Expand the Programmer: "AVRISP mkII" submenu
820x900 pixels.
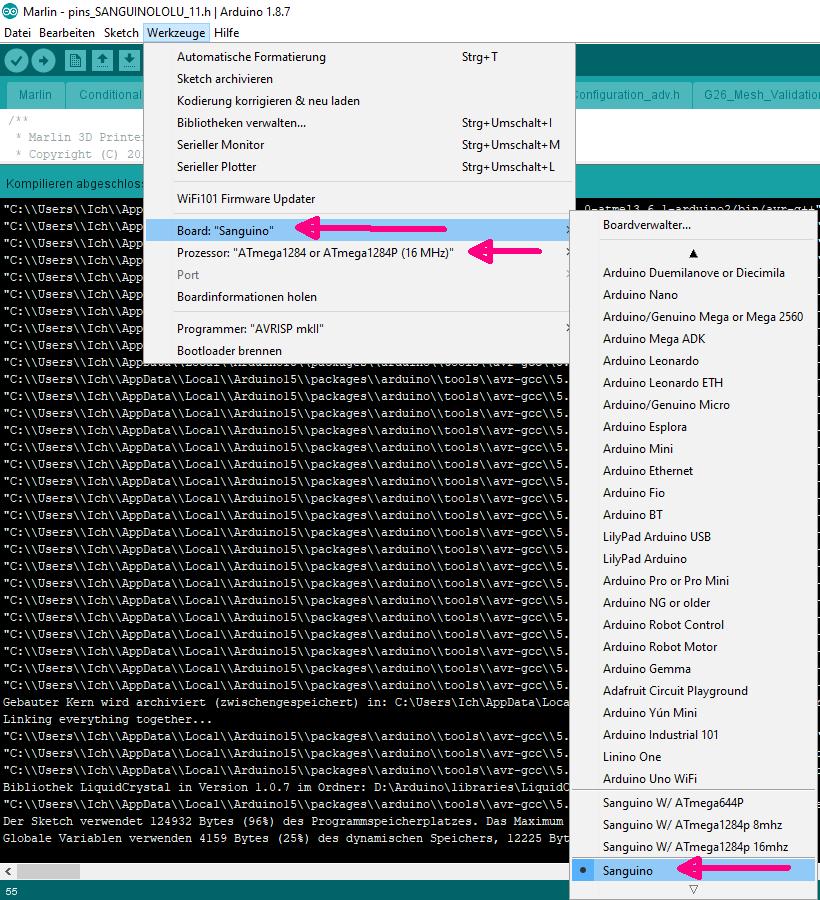[358, 329]
